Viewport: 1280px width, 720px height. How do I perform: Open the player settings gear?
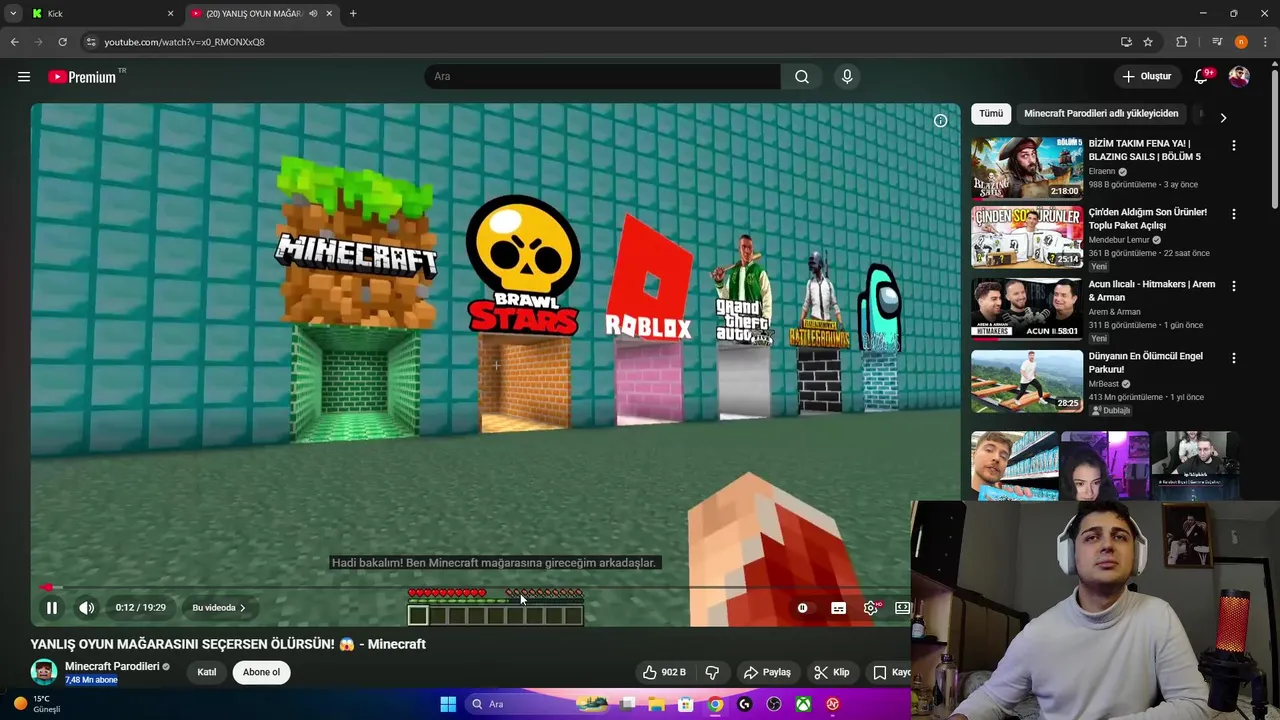point(871,608)
